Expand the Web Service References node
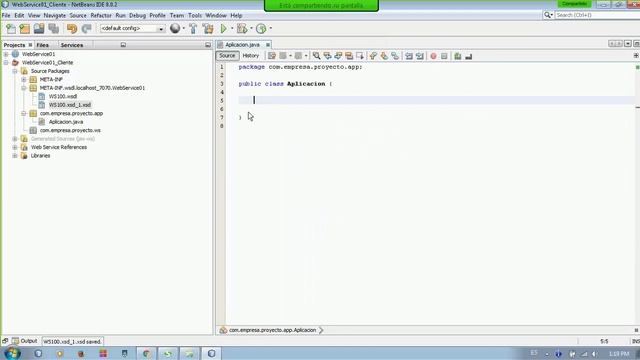Screen dimensions: 640x360 coord(15,147)
